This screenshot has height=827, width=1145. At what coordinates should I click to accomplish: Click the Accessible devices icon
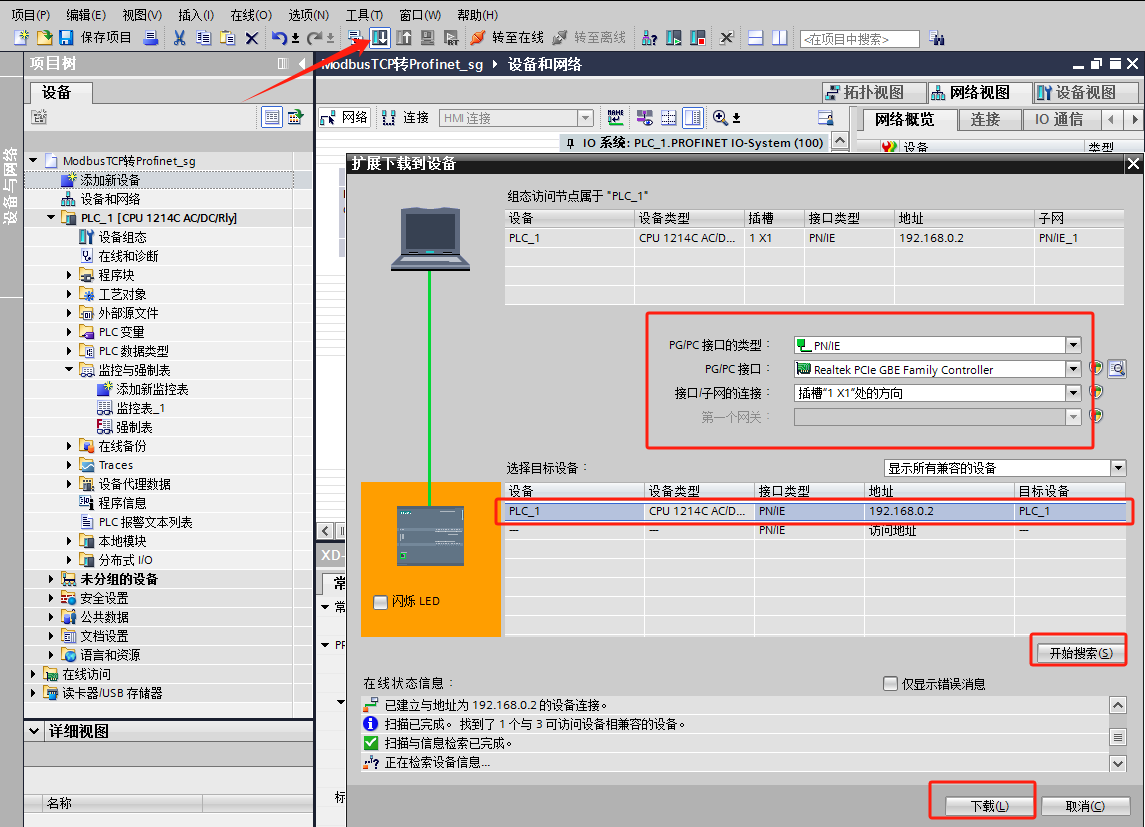click(x=649, y=38)
